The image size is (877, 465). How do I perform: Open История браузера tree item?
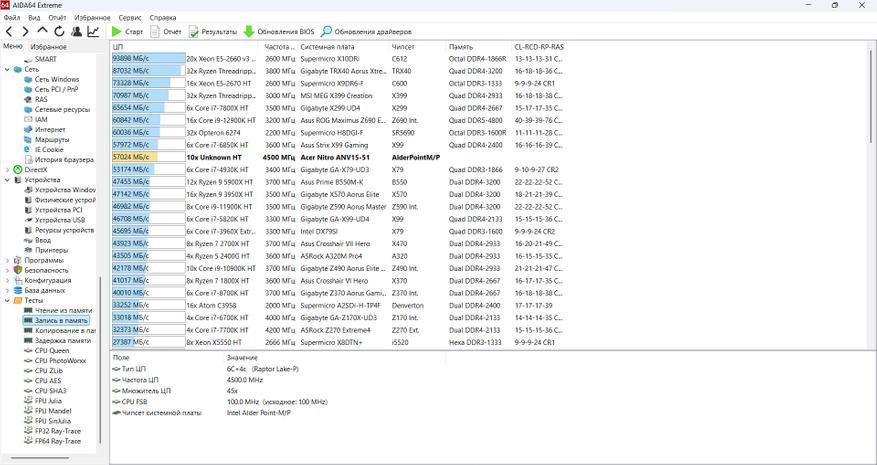(x=64, y=160)
